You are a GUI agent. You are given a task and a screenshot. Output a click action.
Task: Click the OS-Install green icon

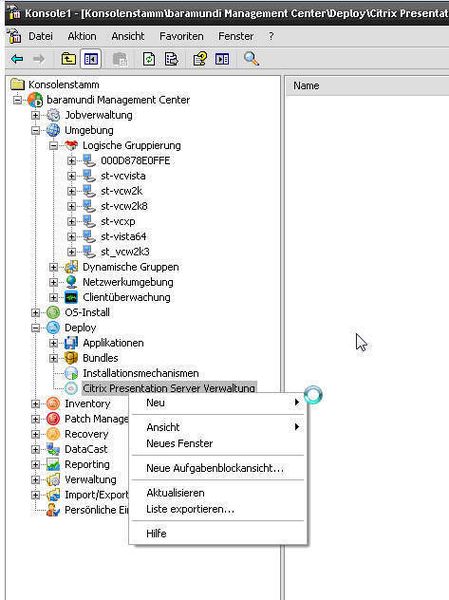[x=53, y=313]
